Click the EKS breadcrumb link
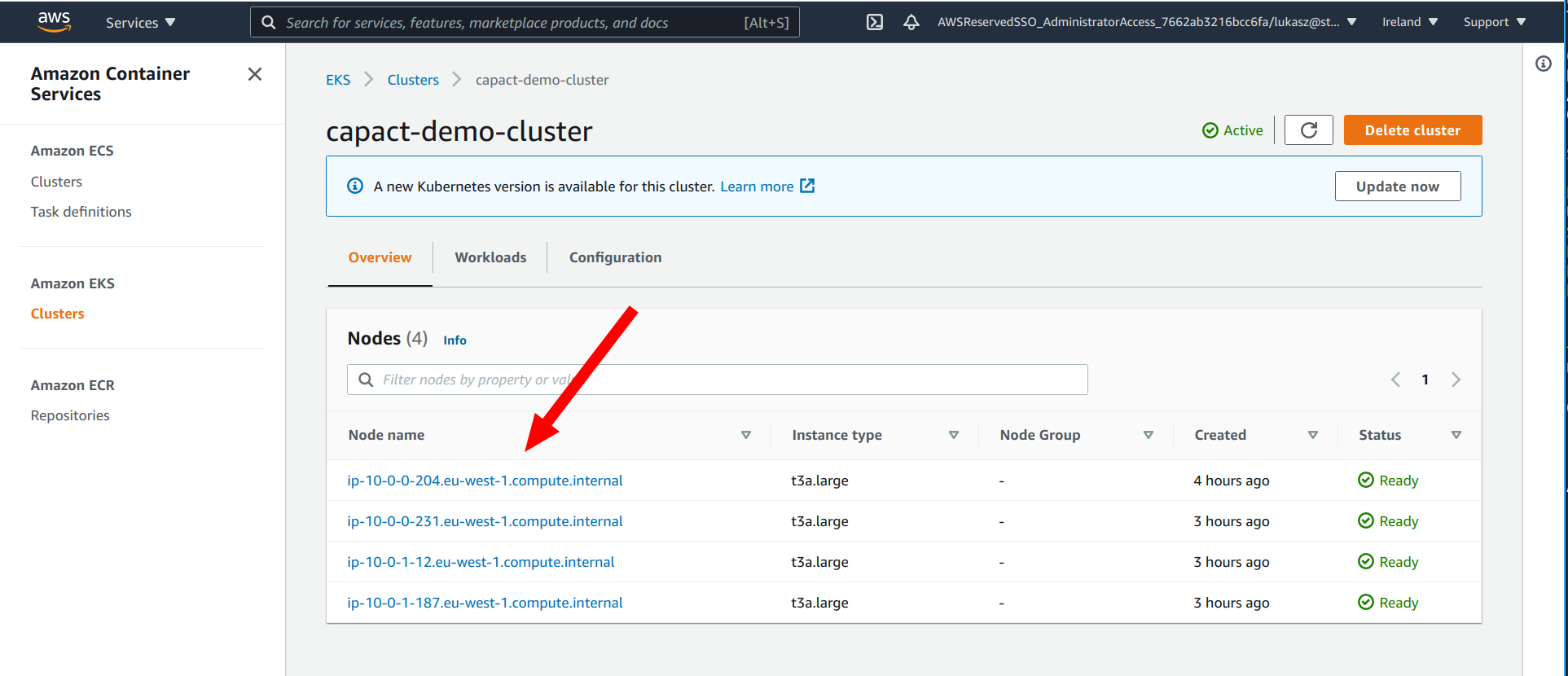The image size is (1568, 676). tap(338, 80)
